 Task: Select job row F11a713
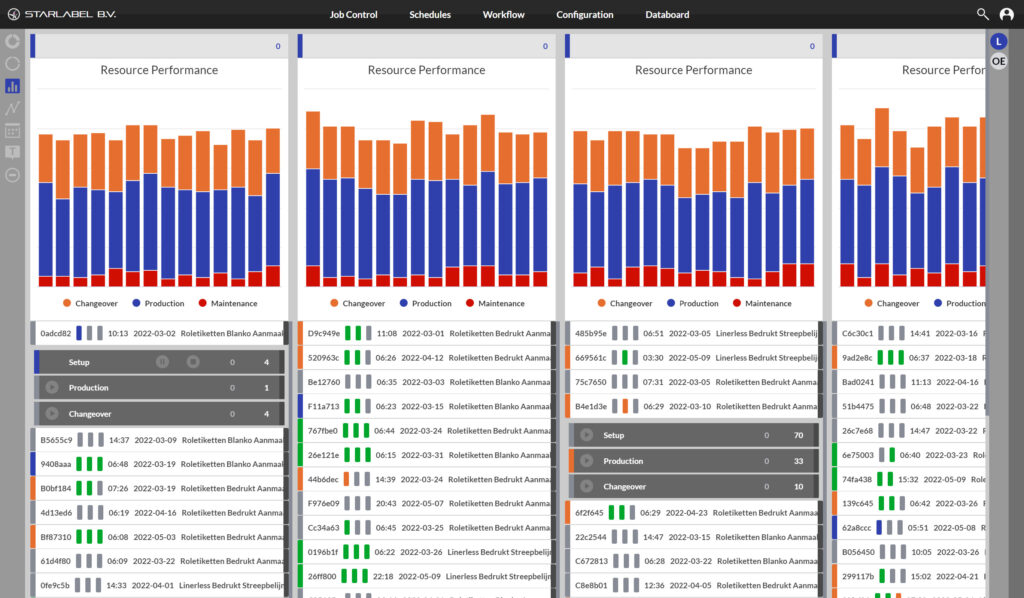[426, 407]
